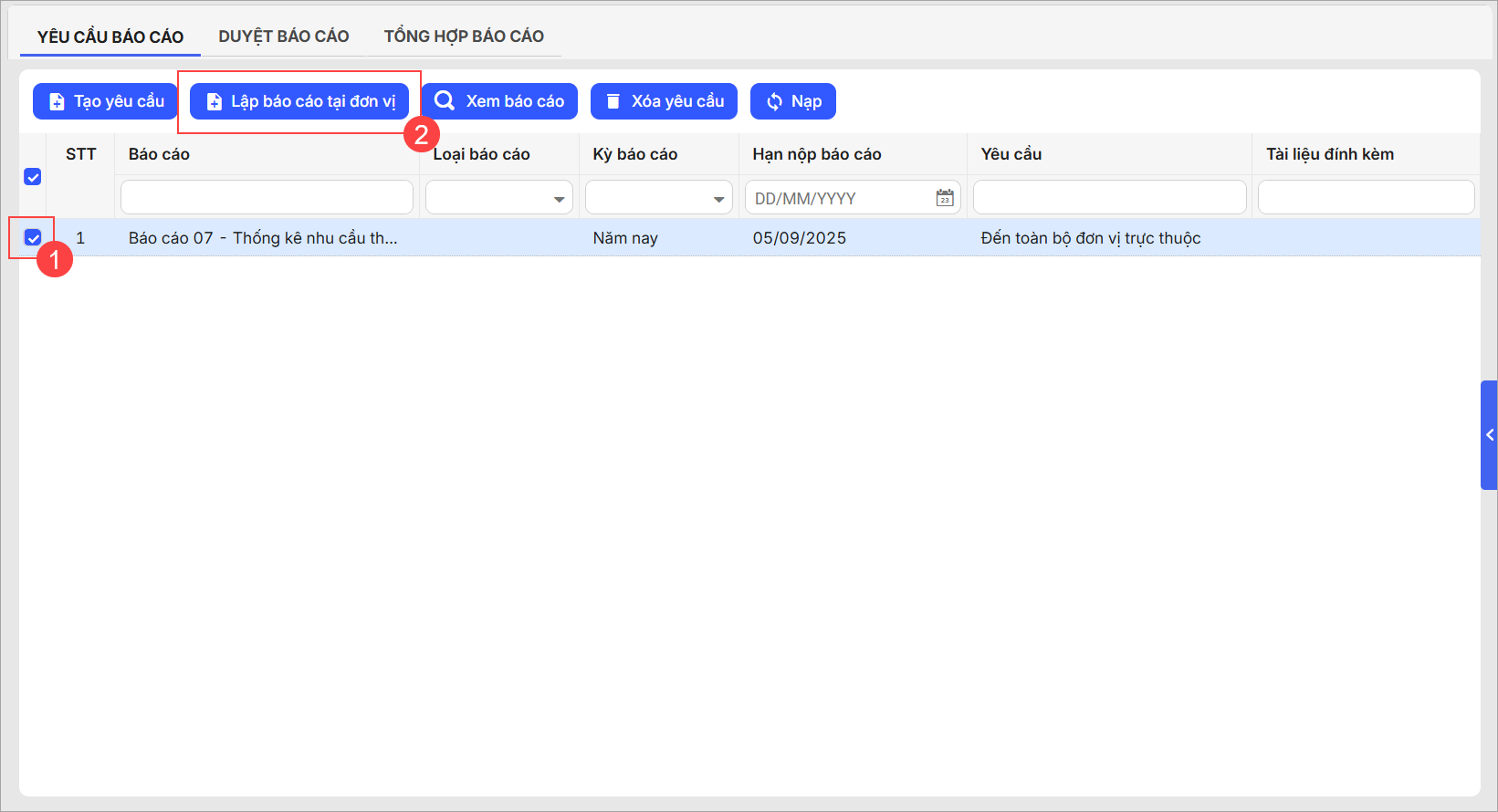Image resolution: width=1498 pixels, height=812 pixels.
Task: Select the Báo cáo 07 row name
Action: pos(263,238)
